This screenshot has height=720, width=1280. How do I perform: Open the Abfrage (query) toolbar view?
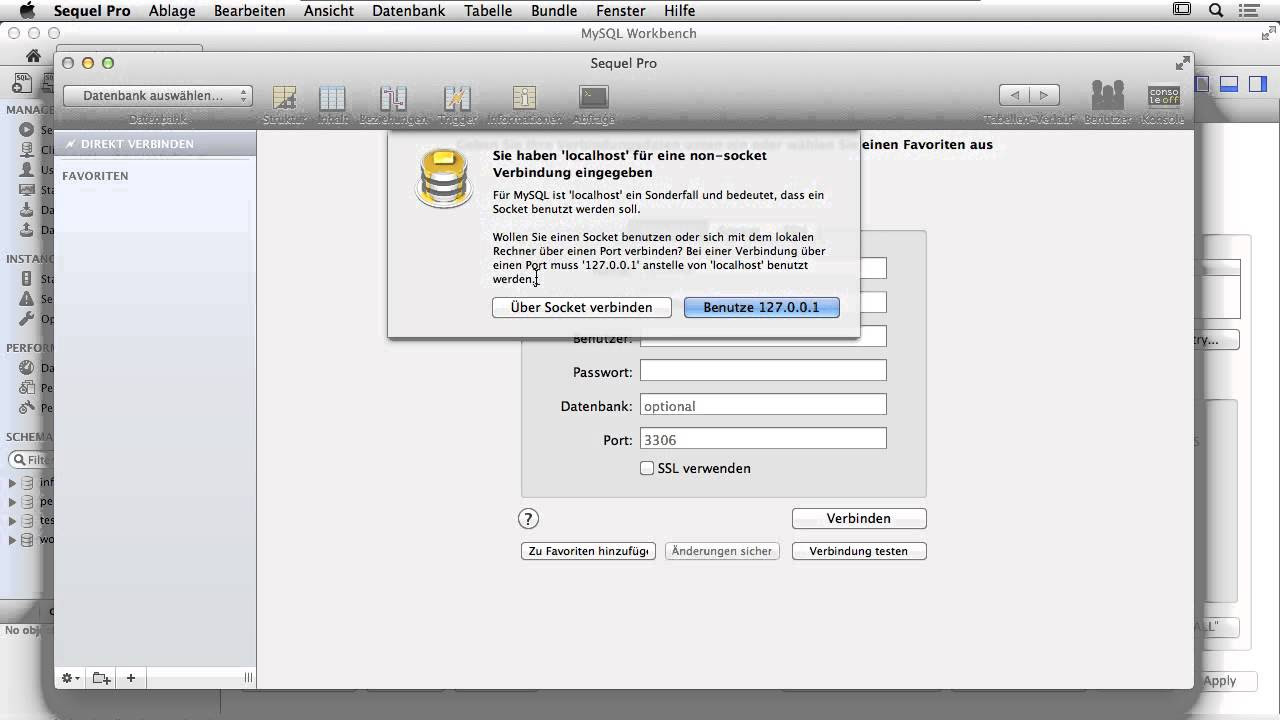[594, 104]
